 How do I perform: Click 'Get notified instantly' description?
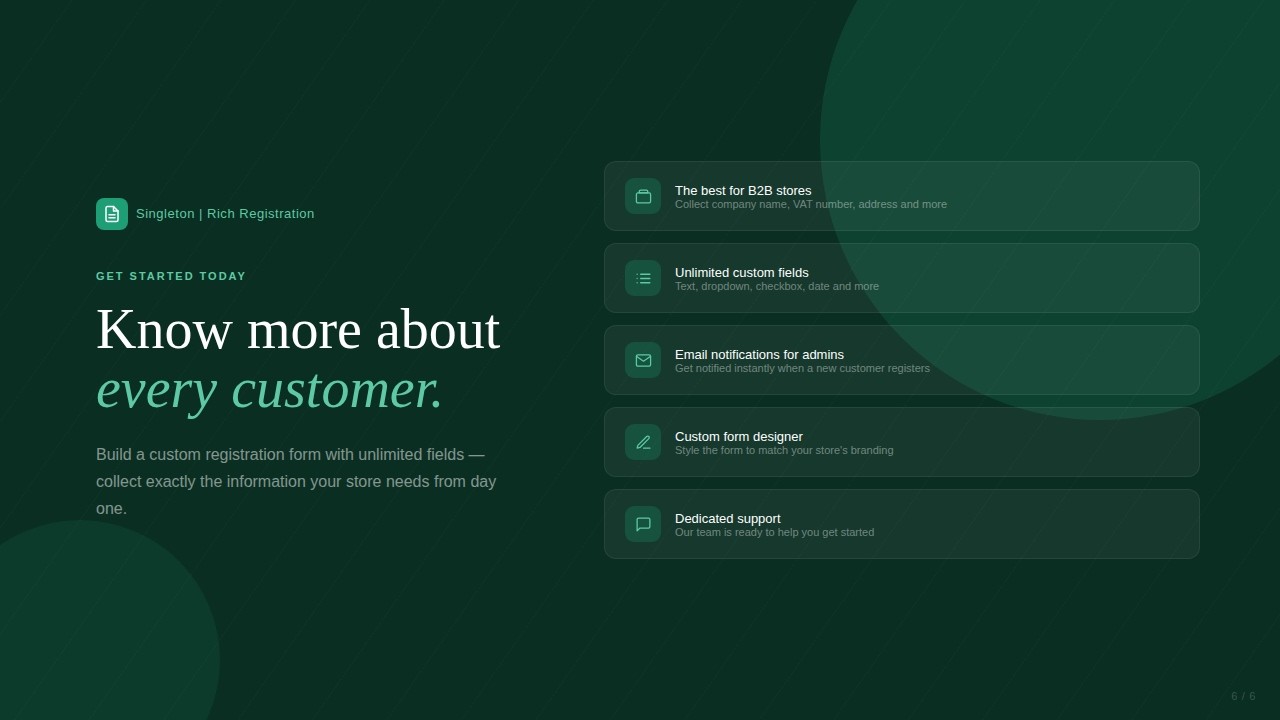(x=802, y=368)
